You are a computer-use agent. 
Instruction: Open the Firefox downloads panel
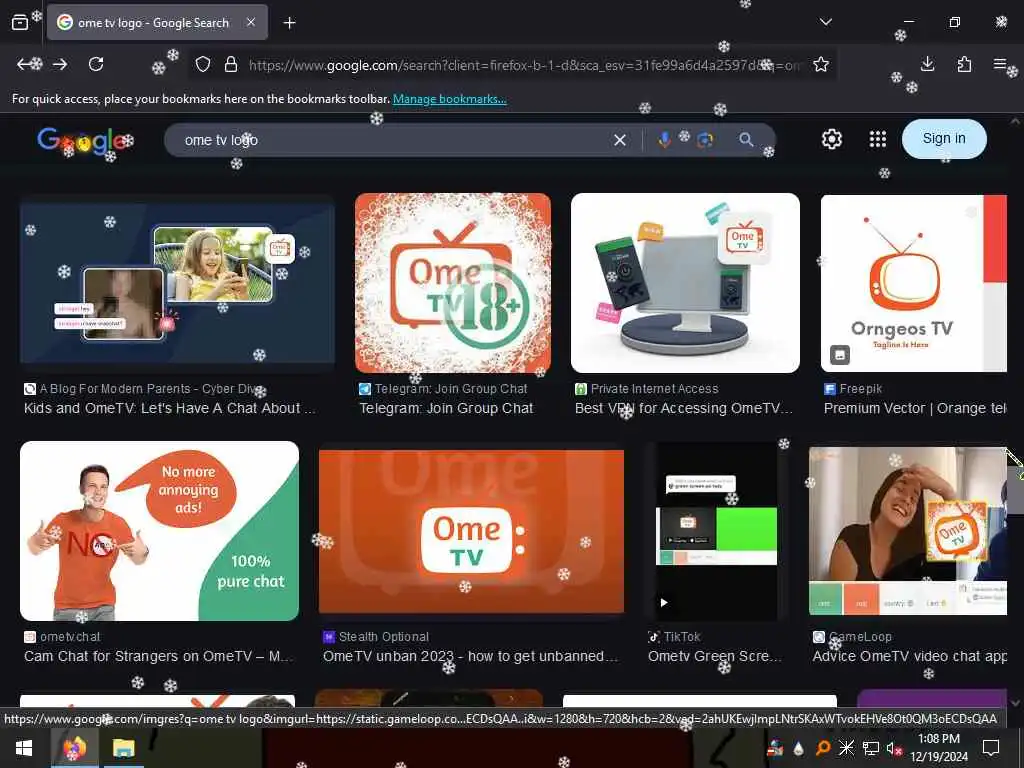pyautogui.click(x=927, y=64)
